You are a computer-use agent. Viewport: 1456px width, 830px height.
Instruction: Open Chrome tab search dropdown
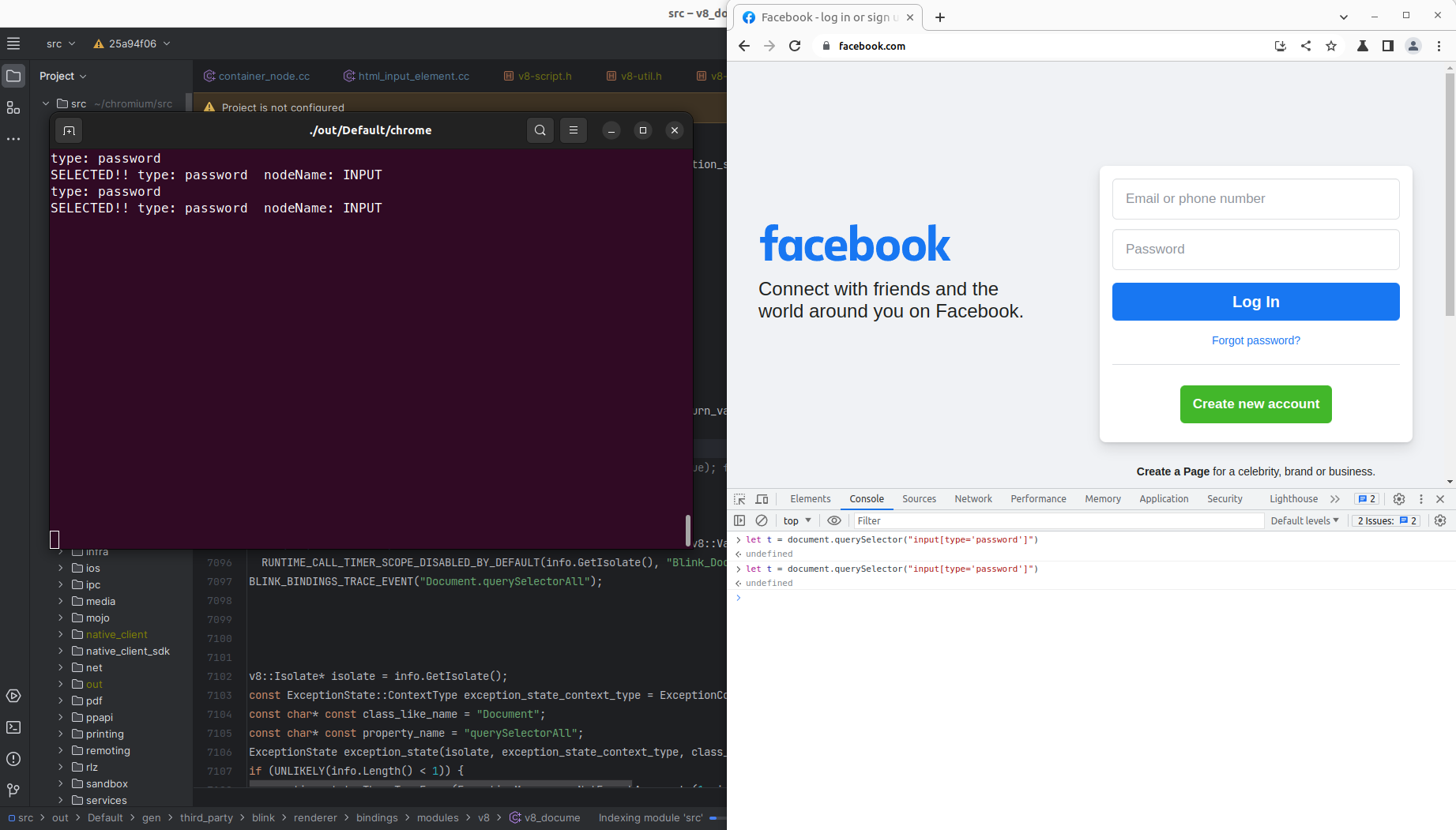(x=1344, y=17)
